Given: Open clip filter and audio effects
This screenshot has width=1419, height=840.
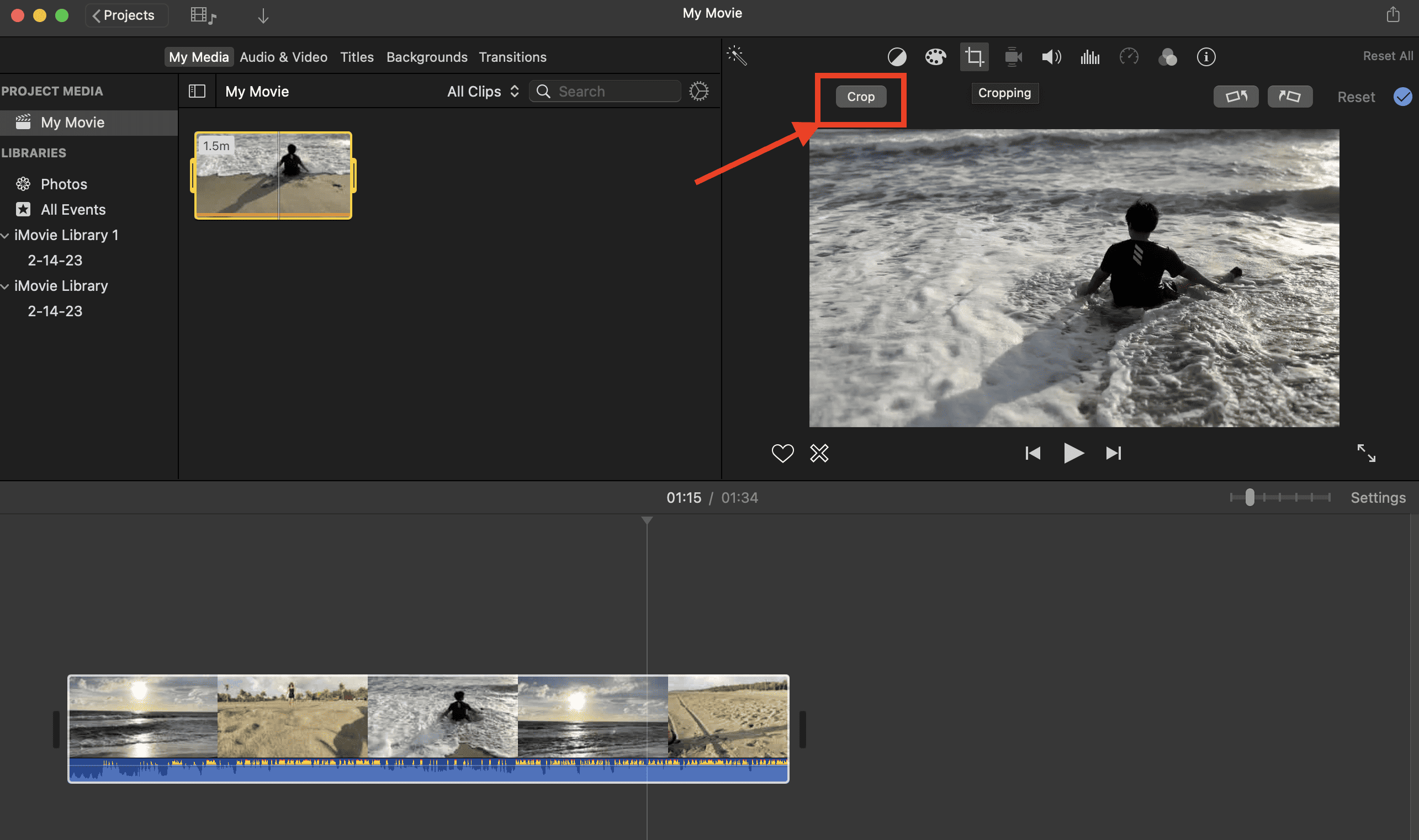Looking at the screenshot, I should [1168, 57].
